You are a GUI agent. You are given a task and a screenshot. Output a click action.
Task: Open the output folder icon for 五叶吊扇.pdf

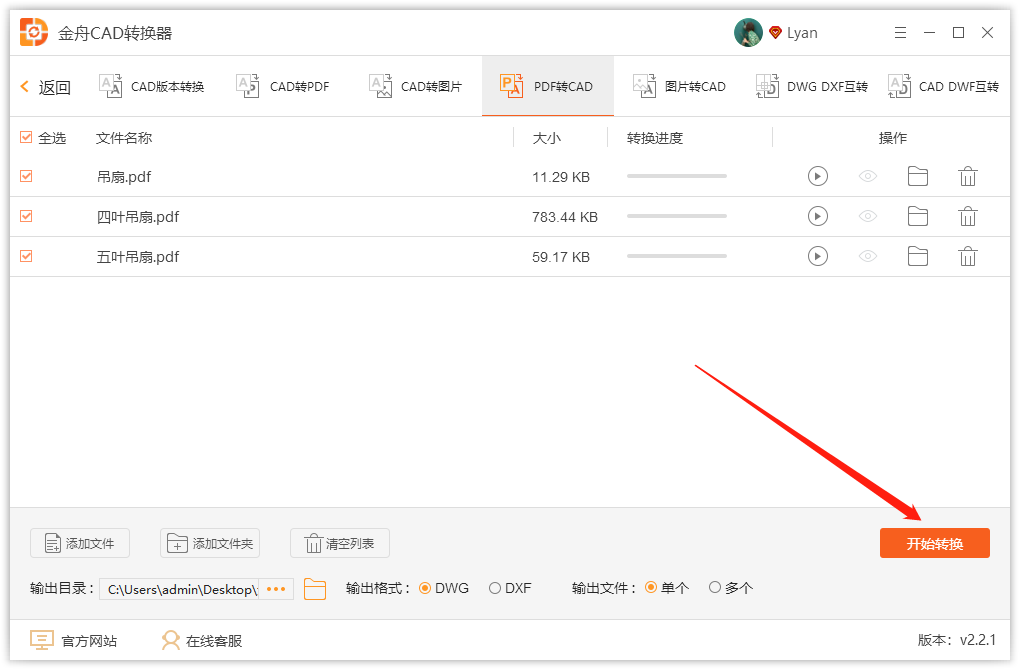click(918, 256)
